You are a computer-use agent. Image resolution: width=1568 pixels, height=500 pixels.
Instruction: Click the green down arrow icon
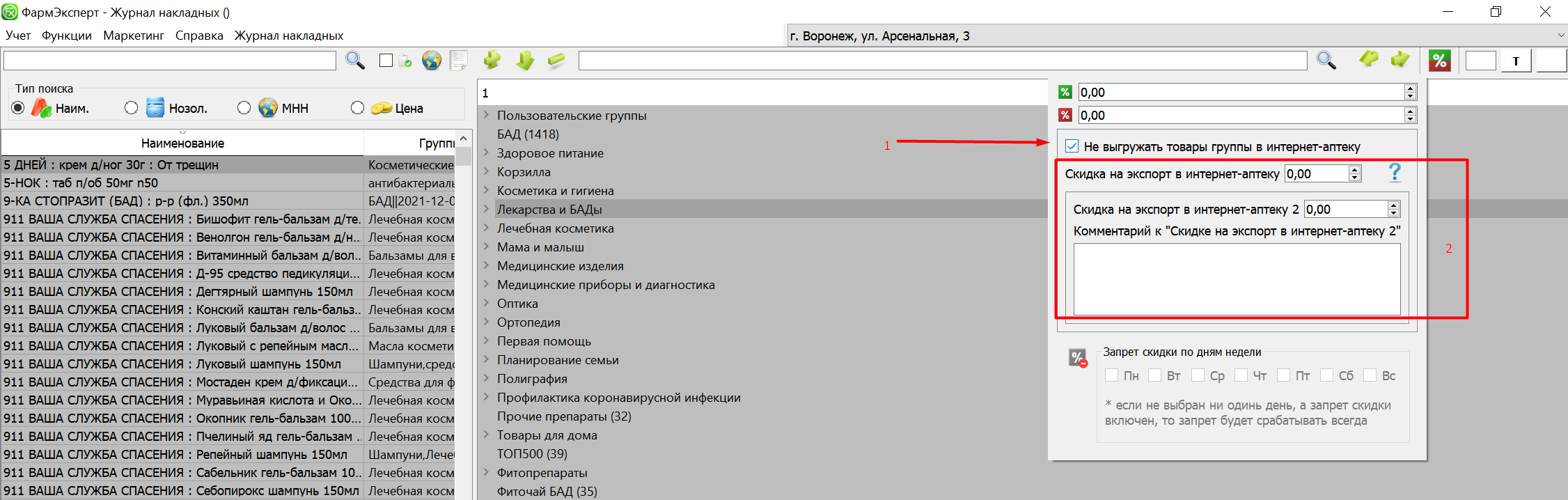click(x=525, y=61)
